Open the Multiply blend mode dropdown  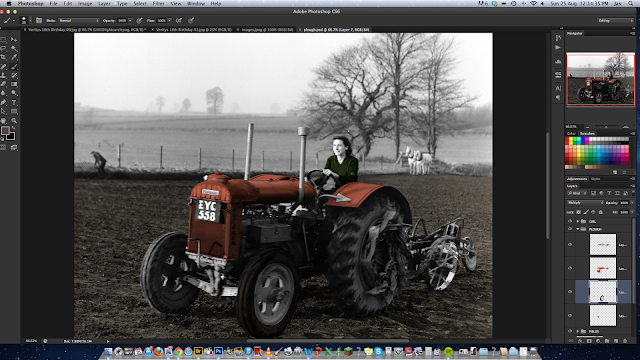(585, 202)
